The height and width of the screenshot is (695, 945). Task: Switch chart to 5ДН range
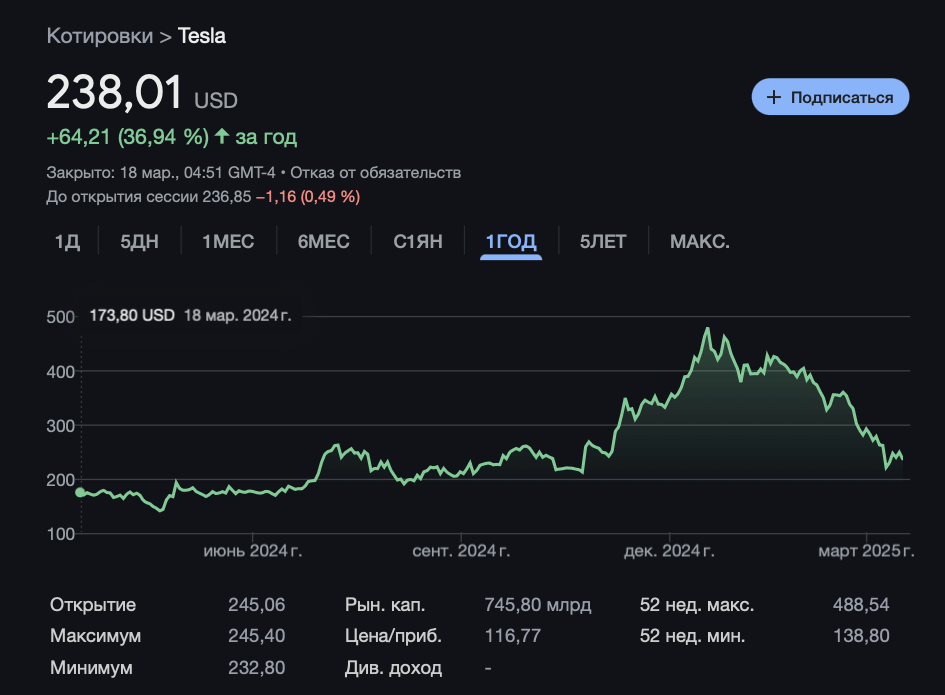(139, 242)
